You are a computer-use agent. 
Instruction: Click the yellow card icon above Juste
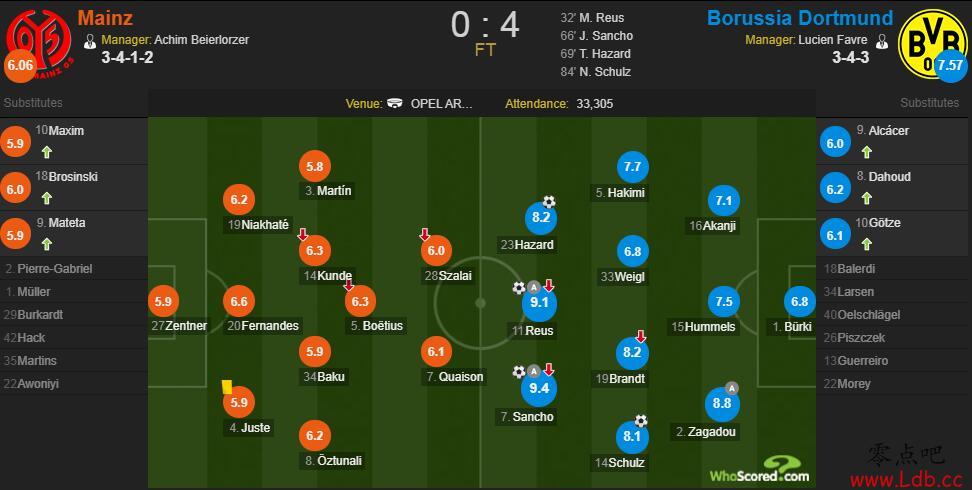[x=227, y=386]
